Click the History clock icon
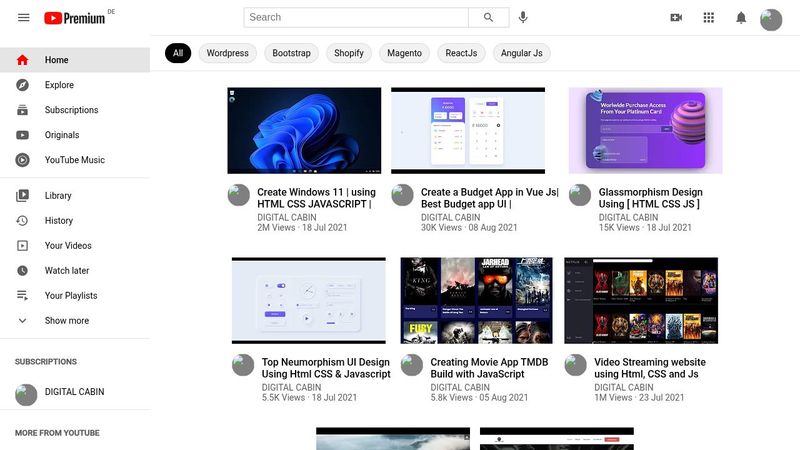 22,220
